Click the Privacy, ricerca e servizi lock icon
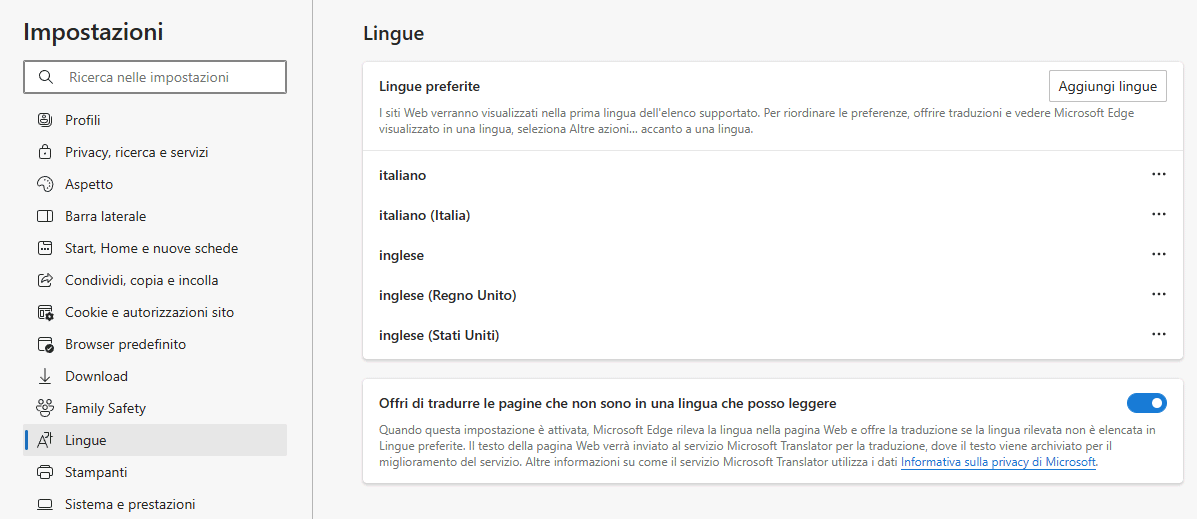 pyautogui.click(x=44, y=152)
